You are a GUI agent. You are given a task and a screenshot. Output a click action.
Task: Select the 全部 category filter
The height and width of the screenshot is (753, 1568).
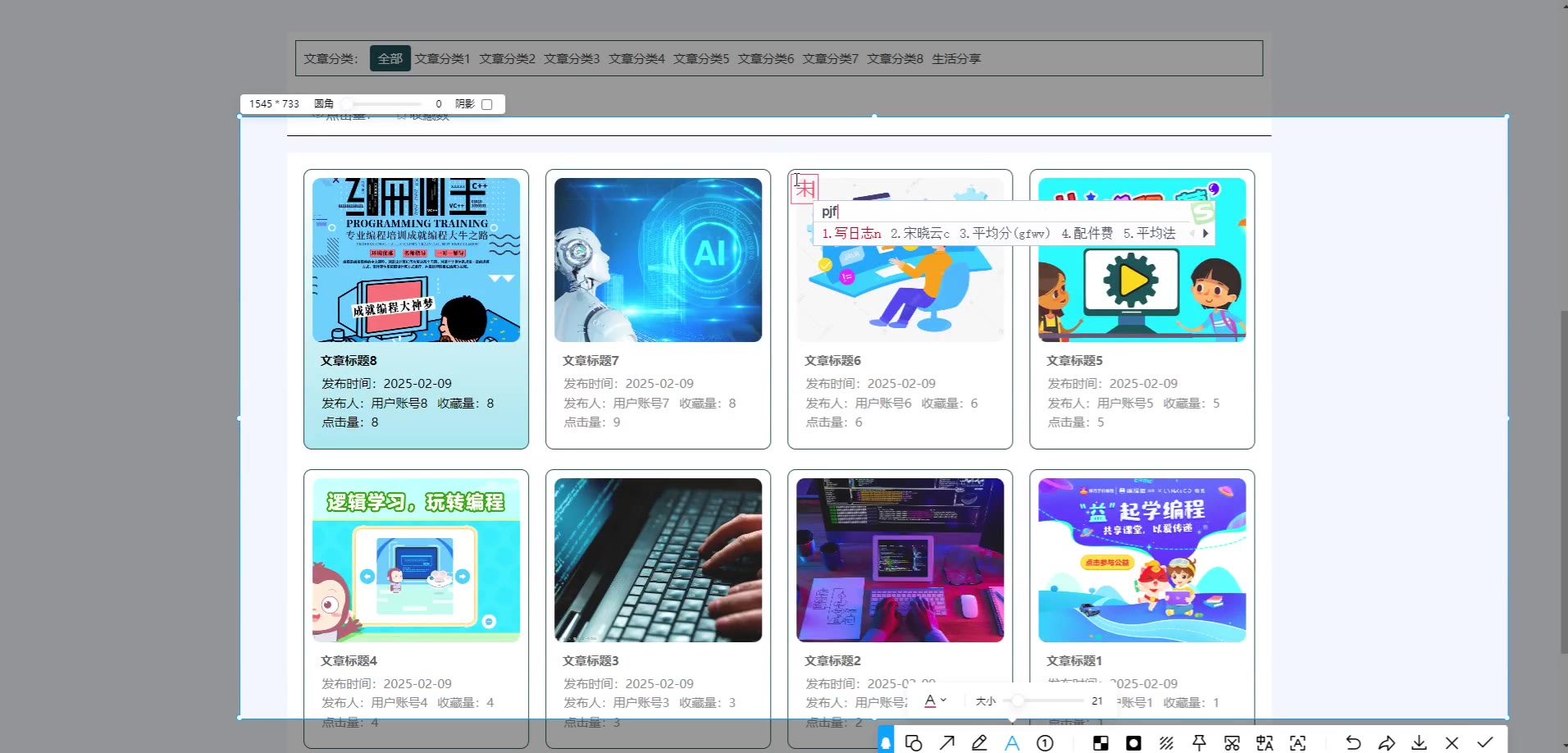(x=390, y=58)
